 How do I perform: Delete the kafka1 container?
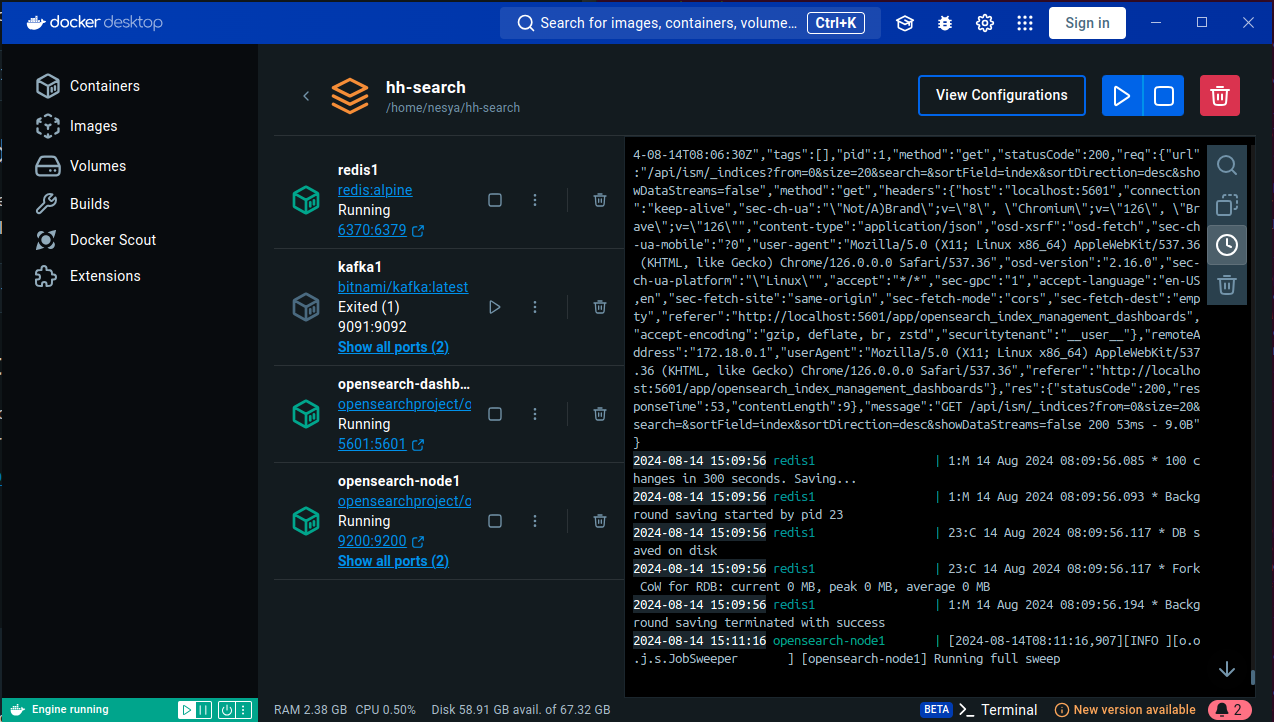pyautogui.click(x=600, y=307)
